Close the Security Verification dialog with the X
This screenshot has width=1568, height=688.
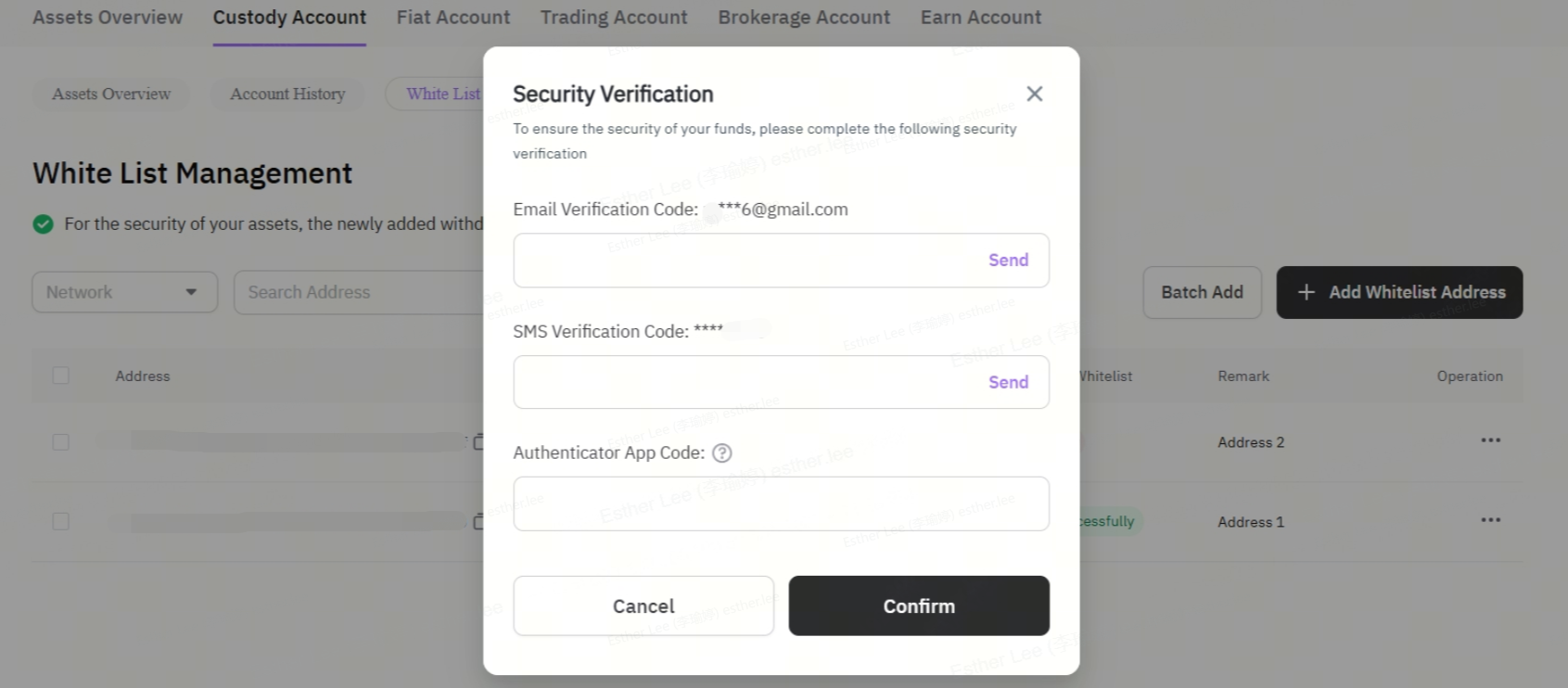point(1034,93)
